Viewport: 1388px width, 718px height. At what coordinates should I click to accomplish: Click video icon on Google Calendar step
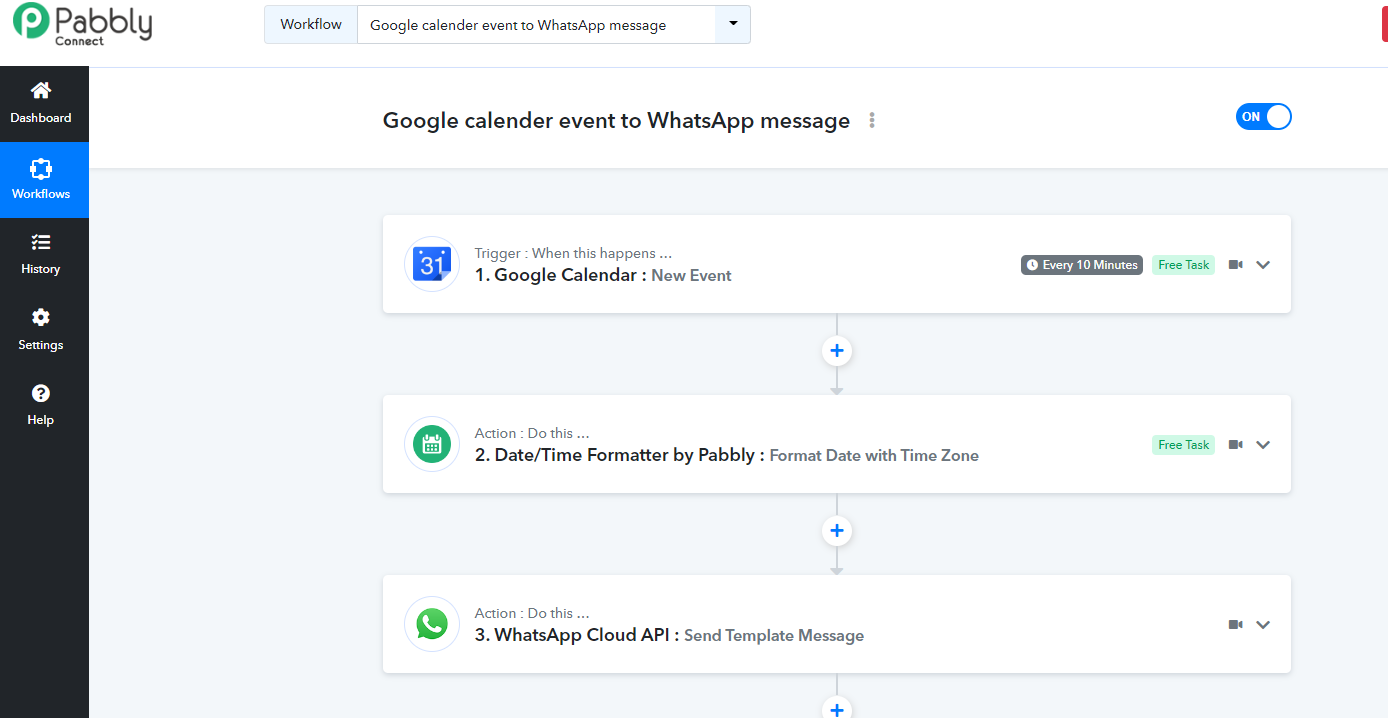tap(1236, 265)
